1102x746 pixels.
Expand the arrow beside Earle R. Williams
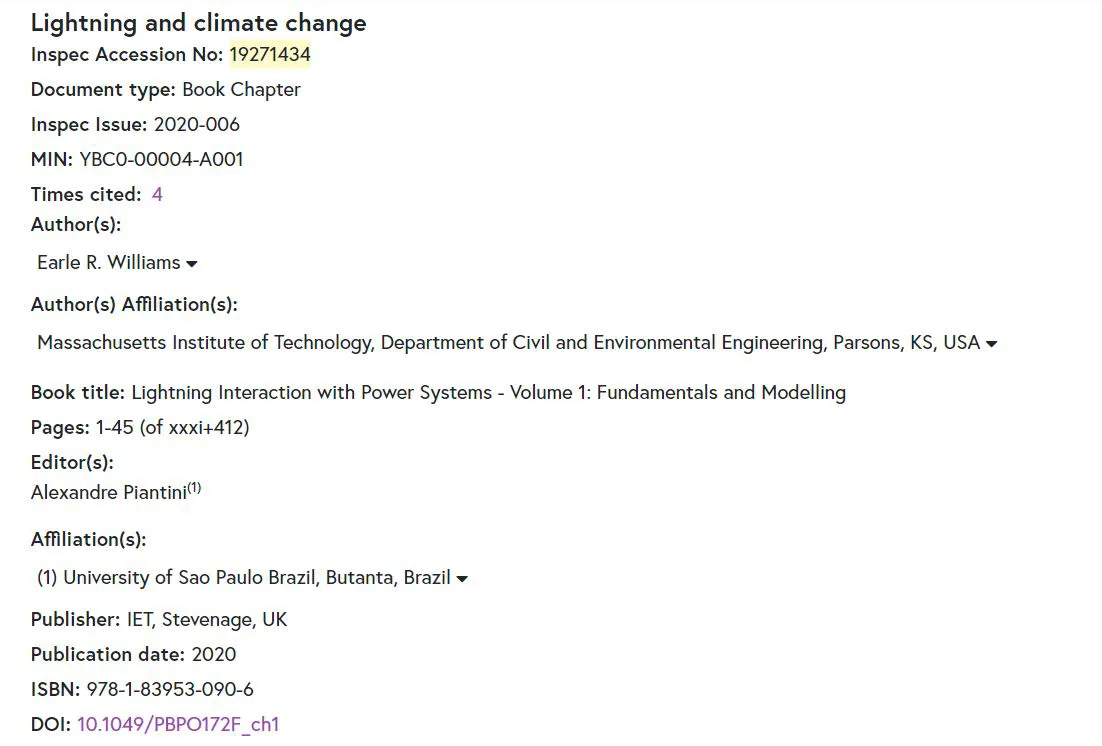(x=192, y=264)
